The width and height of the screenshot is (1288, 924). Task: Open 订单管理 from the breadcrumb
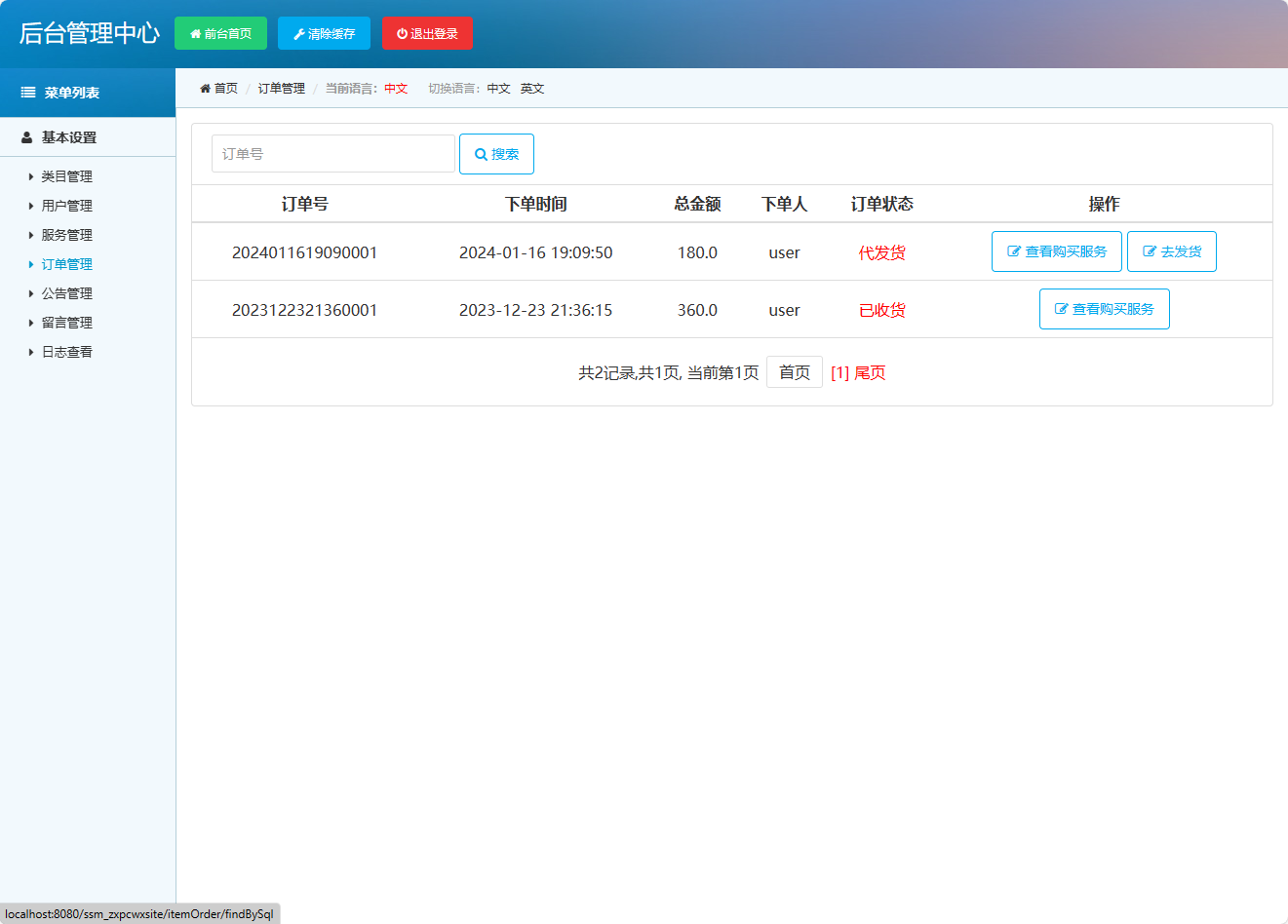[281, 88]
